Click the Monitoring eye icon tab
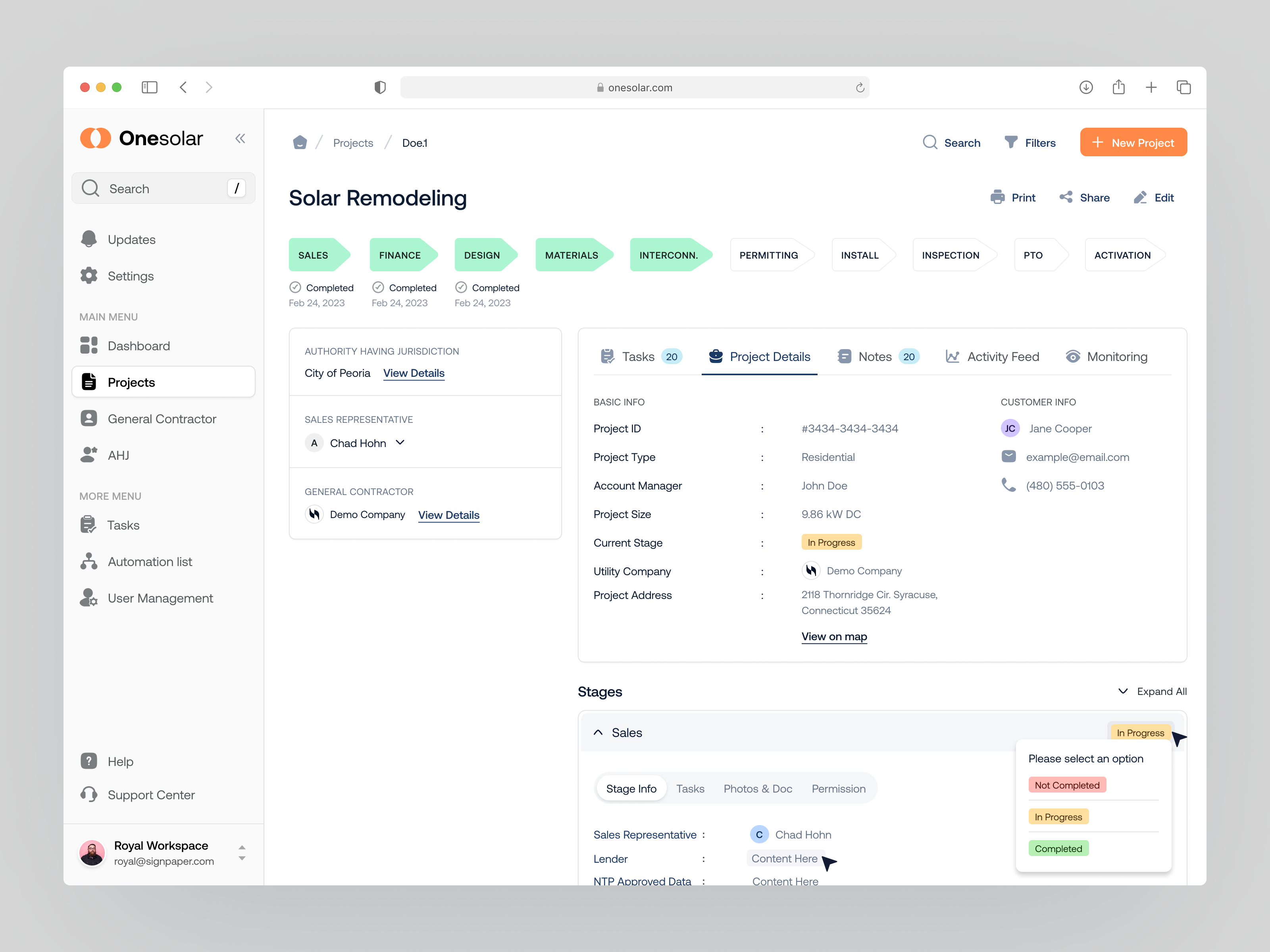 1073,356
